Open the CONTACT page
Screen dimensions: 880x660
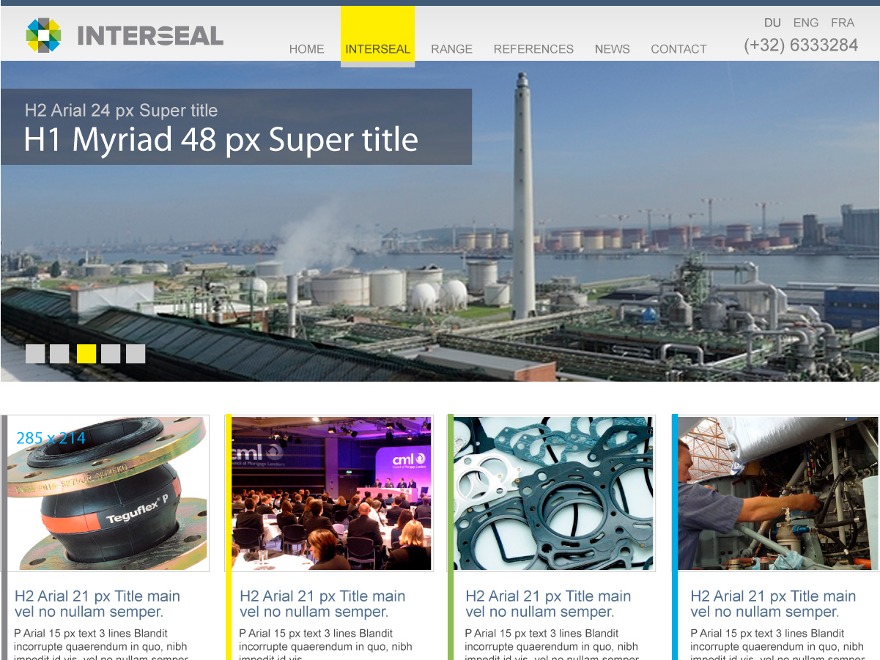[679, 49]
